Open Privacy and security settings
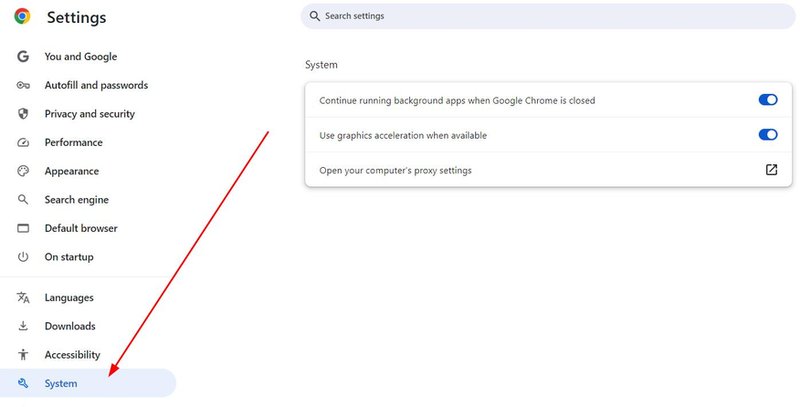This screenshot has width=800, height=407. [x=88, y=114]
